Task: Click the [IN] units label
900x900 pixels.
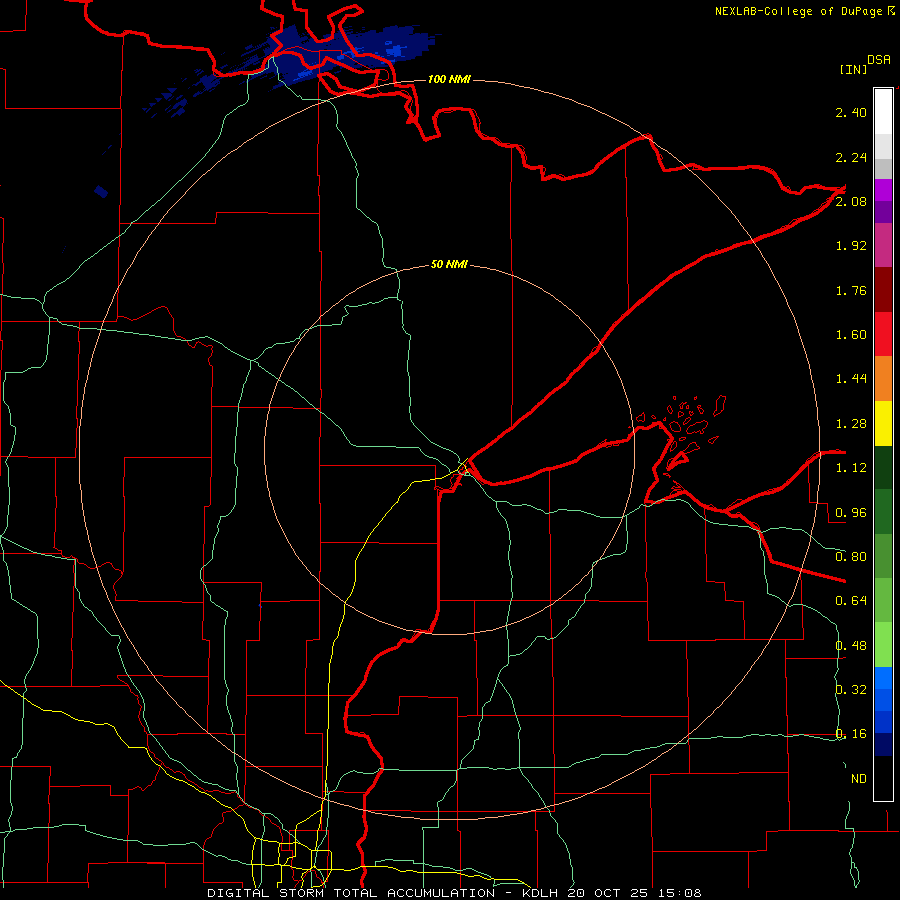Action: tap(854, 69)
